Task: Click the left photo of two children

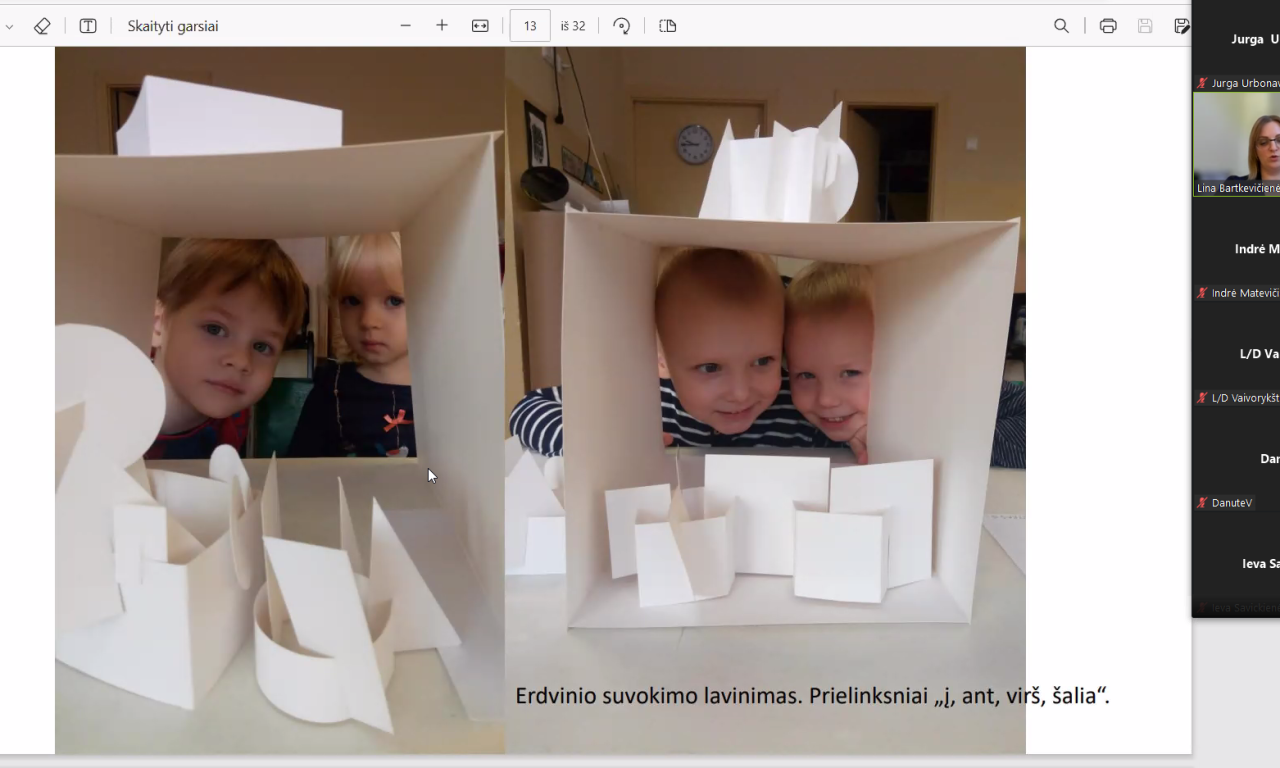Action: 280,400
